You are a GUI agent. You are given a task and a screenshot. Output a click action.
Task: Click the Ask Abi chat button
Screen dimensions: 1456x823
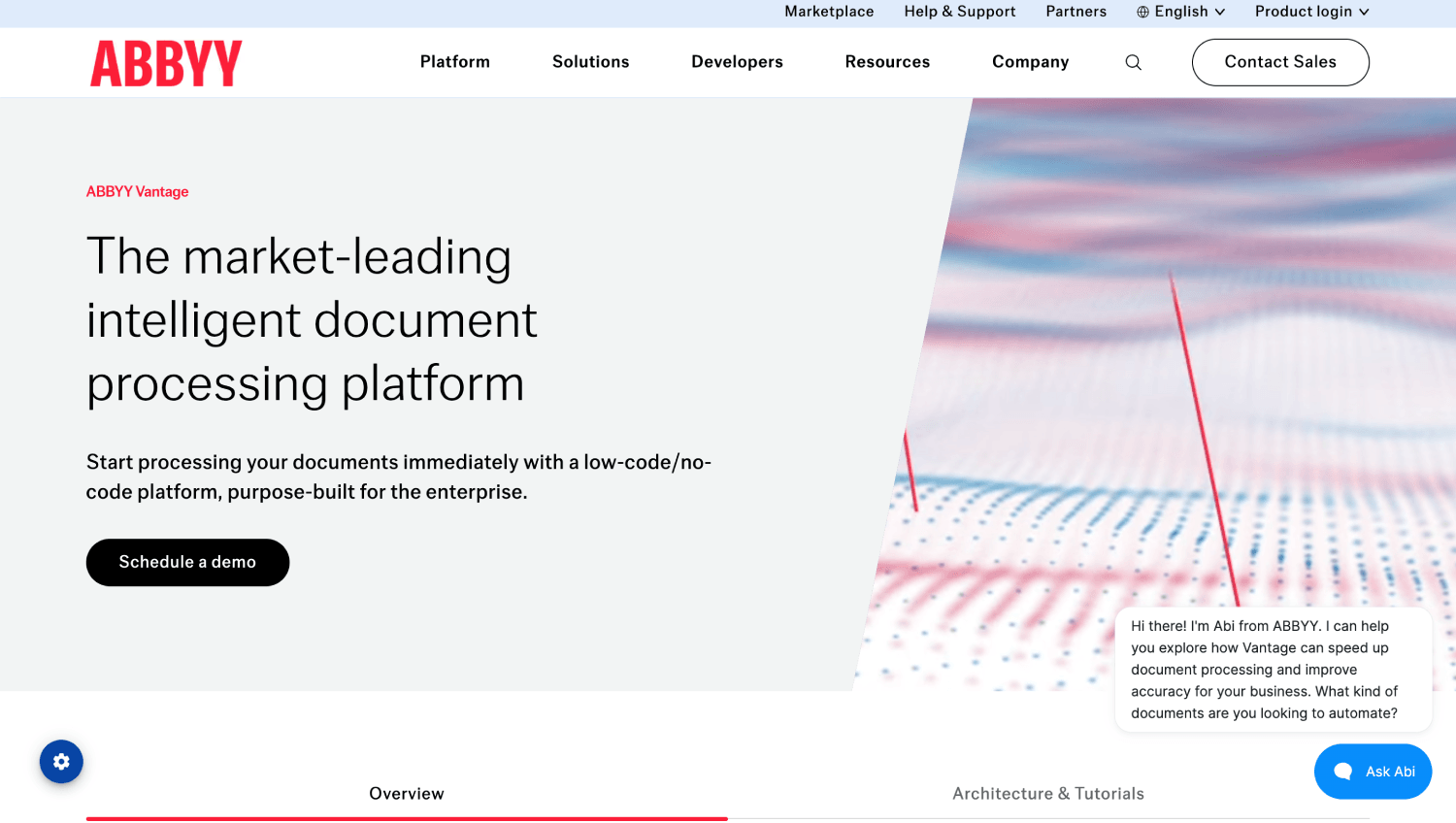(x=1373, y=772)
